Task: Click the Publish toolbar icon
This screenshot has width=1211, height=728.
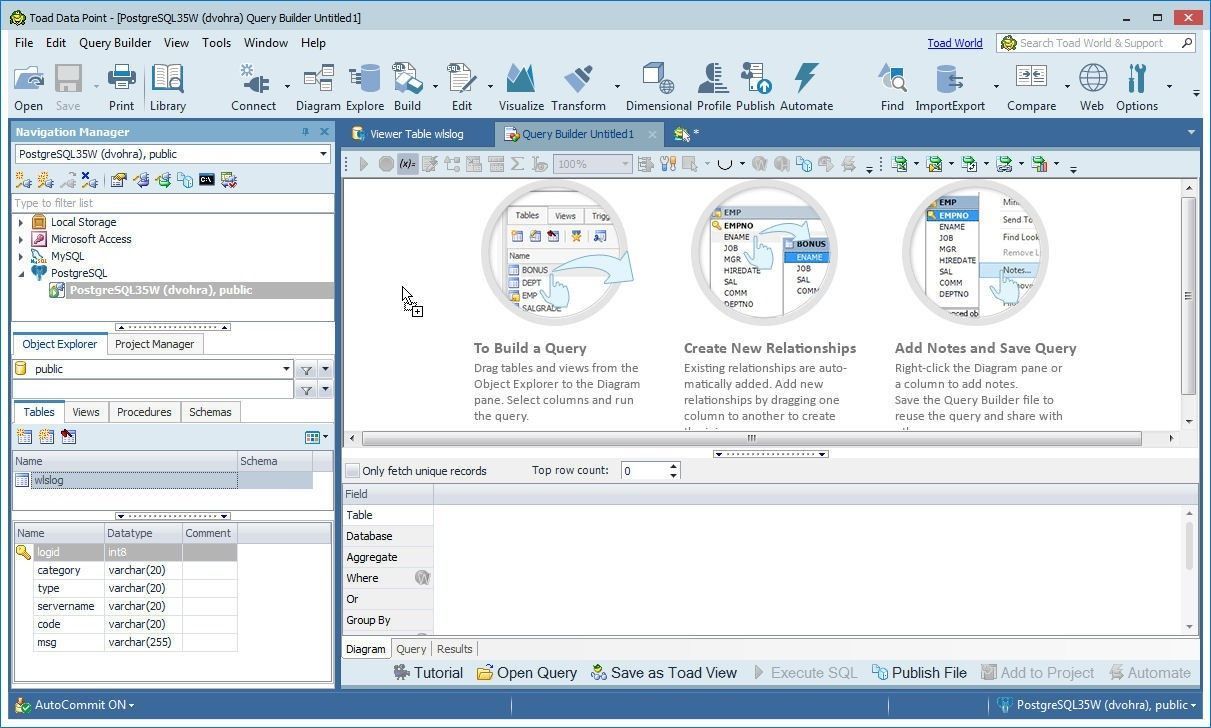Action: tap(755, 87)
